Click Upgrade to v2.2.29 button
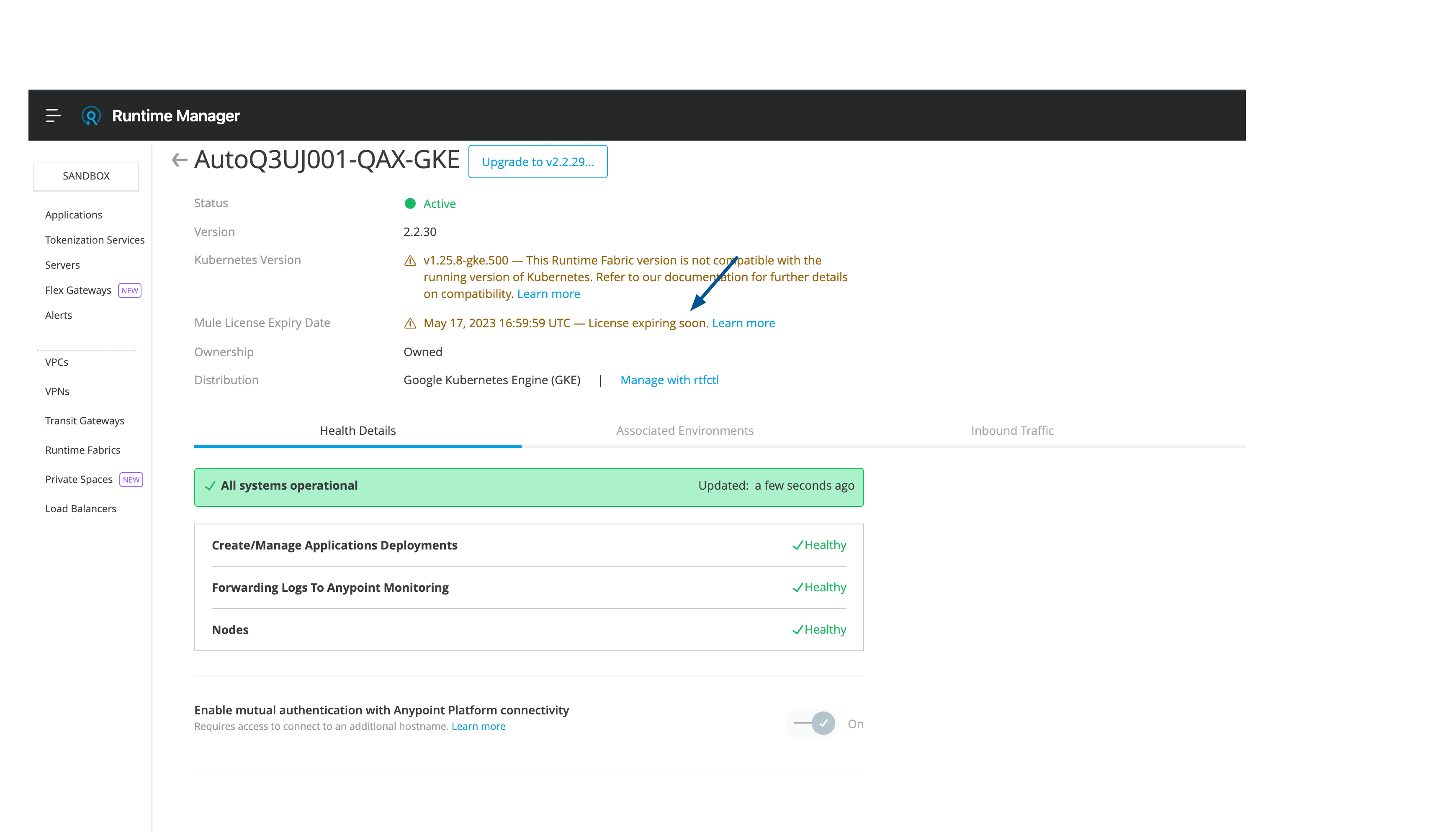 538,161
